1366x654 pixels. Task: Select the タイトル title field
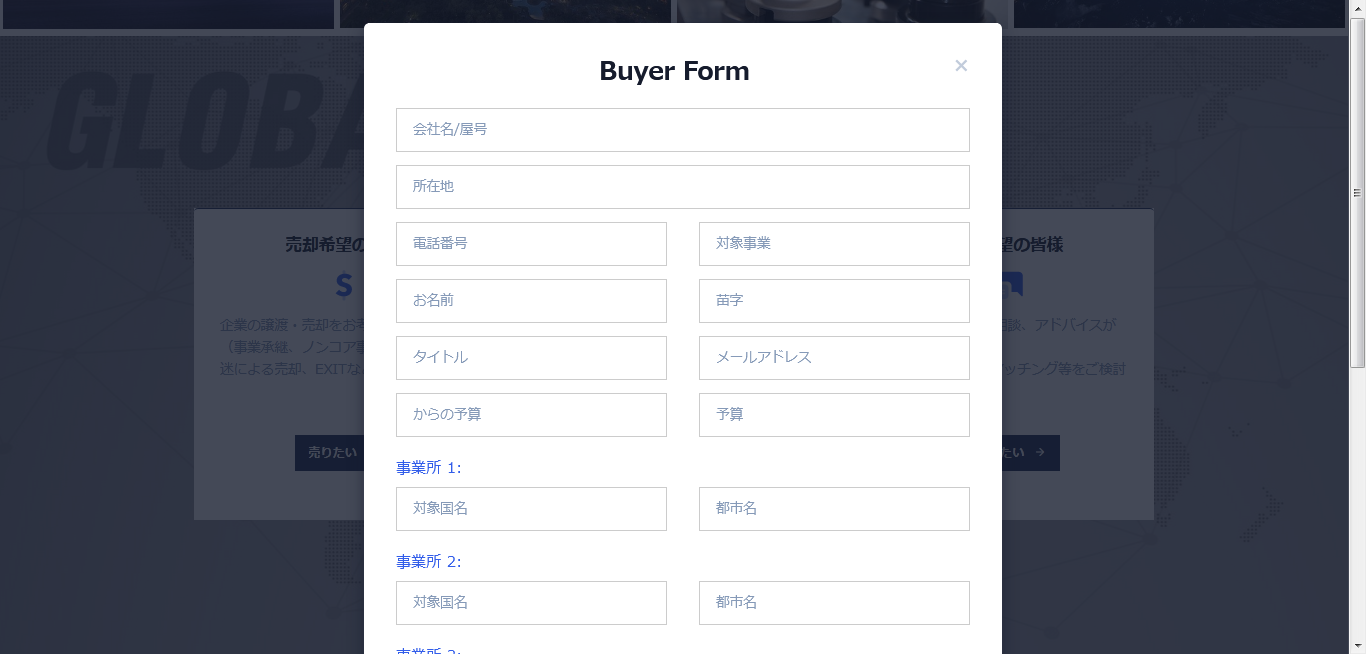point(531,358)
